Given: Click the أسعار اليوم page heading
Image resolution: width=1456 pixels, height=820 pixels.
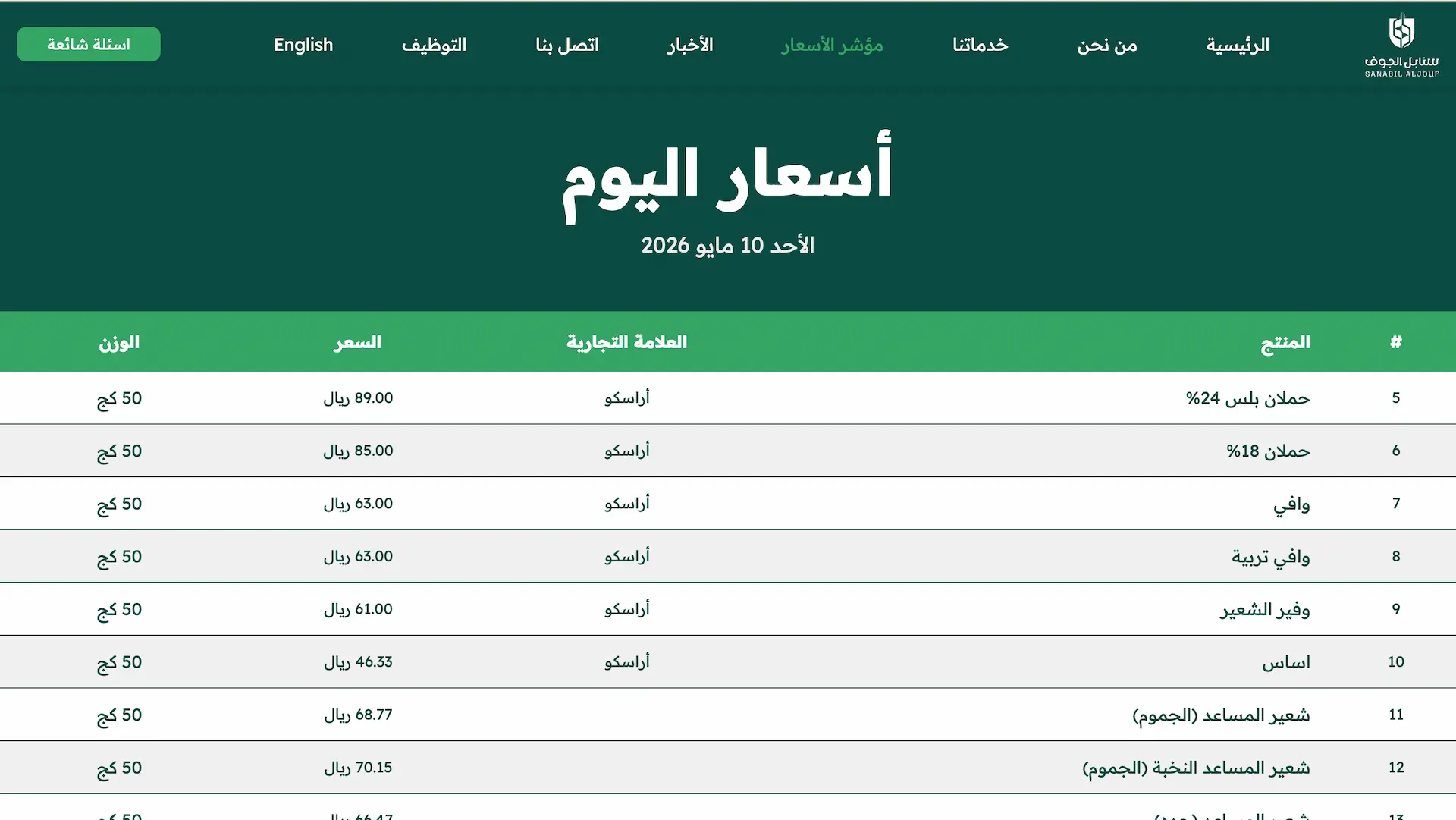Looking at the screenshot, I should (x=728, y=176).
